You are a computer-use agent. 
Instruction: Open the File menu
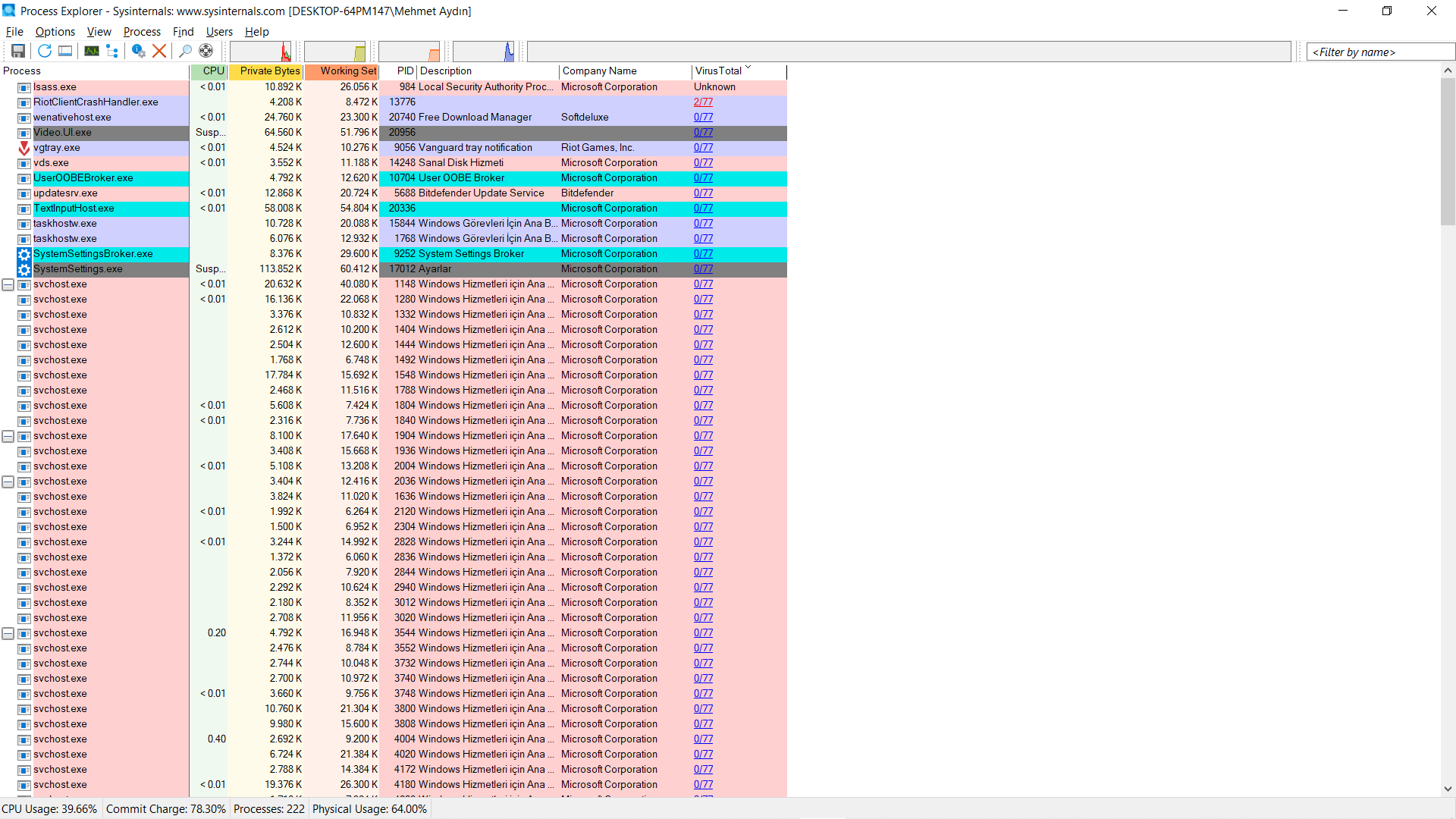pyautogui.click(x=14, y=32)
